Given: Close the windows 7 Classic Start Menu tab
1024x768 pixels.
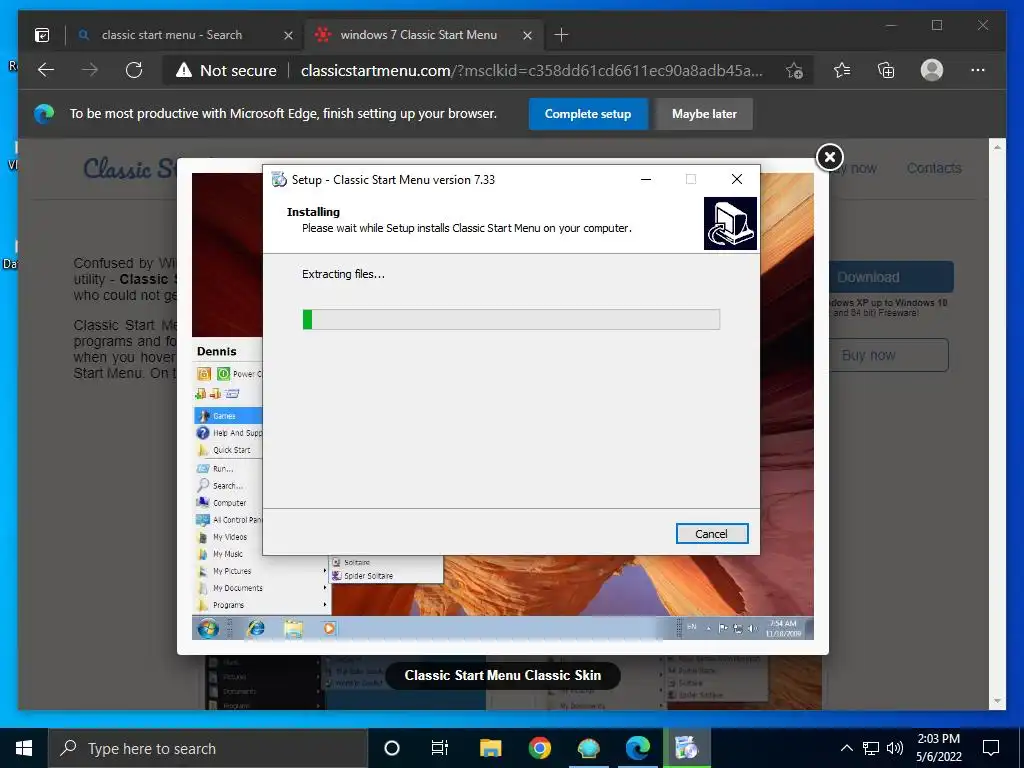Looking at the screenshot, I should tap(527, 35).
